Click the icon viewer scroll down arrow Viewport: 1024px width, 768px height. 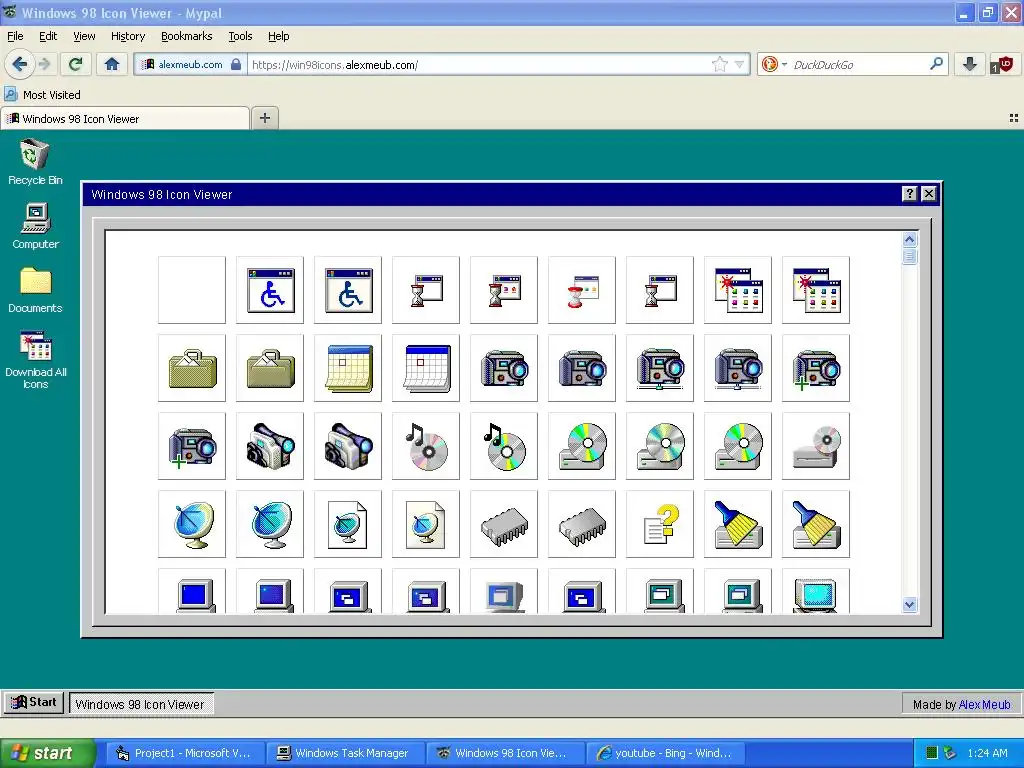(909, 605)
